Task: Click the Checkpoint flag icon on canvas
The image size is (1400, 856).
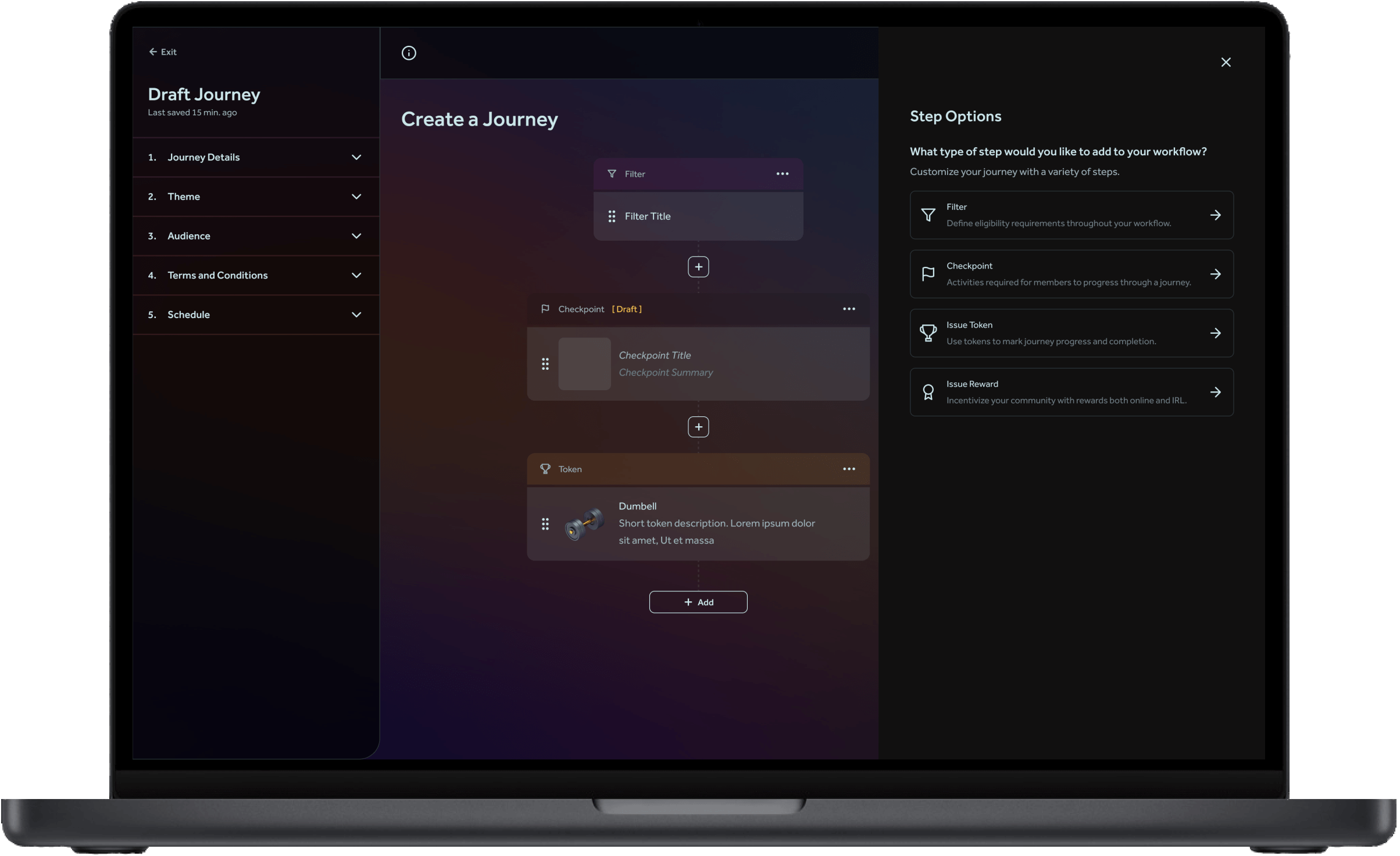Action: [x=544, y=308]
